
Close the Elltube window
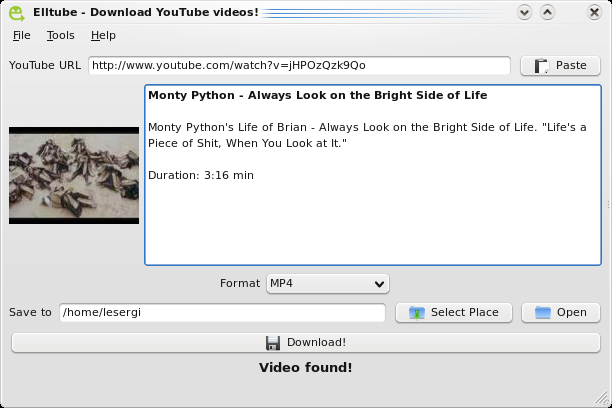594,12
